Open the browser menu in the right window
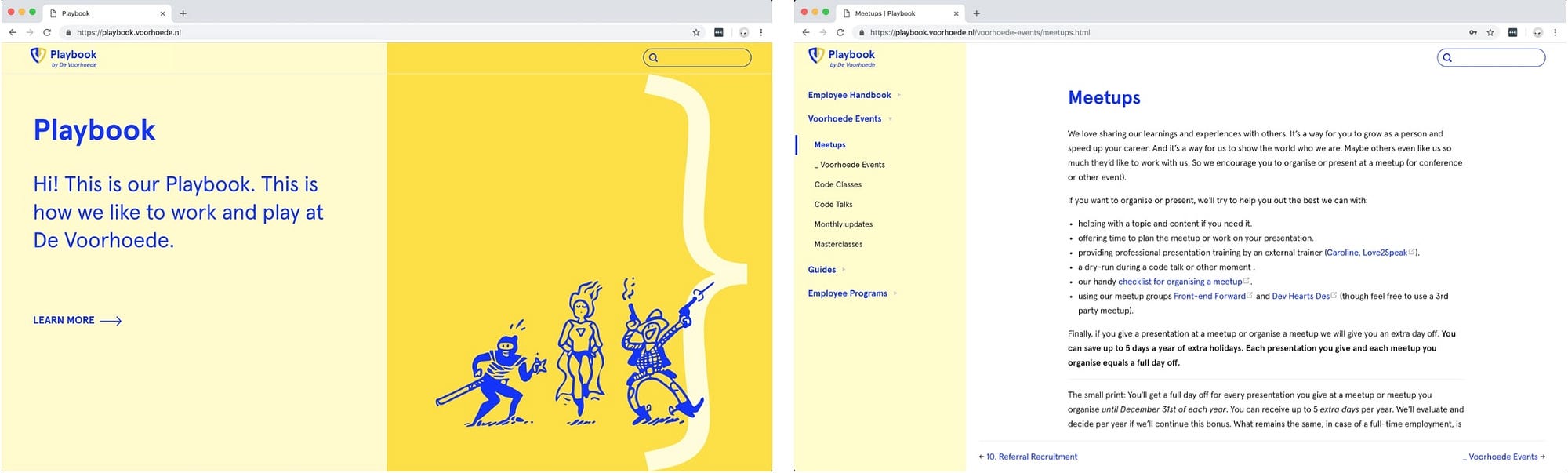This screenshot has width=1568, height=473. click(1555, 32)
